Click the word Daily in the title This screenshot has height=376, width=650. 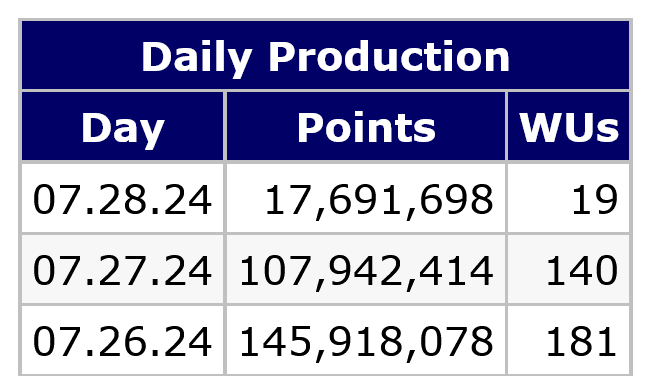pos(197,57)
